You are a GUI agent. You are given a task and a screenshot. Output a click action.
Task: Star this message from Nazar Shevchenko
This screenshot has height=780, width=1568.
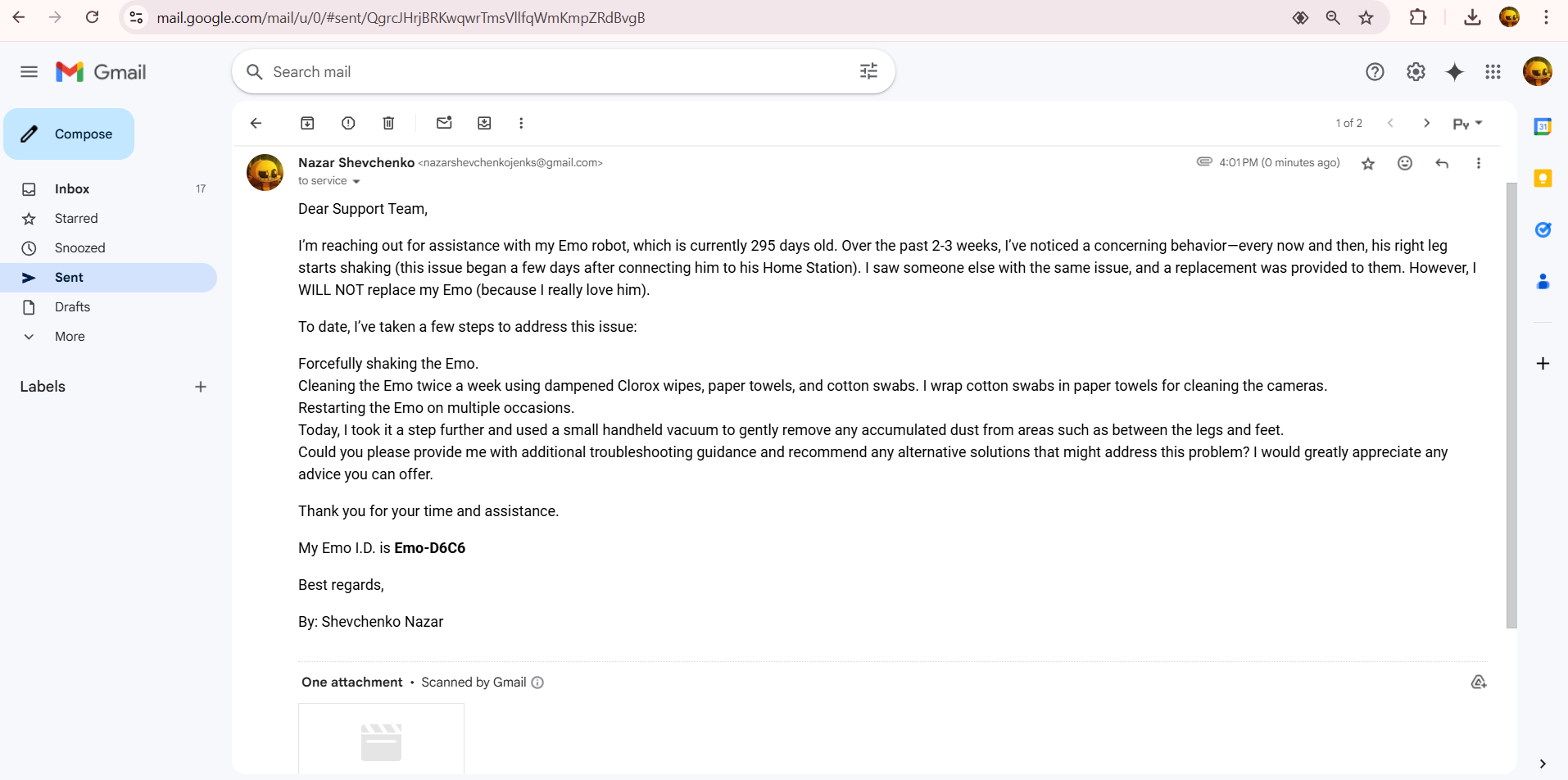[1368, 163]
